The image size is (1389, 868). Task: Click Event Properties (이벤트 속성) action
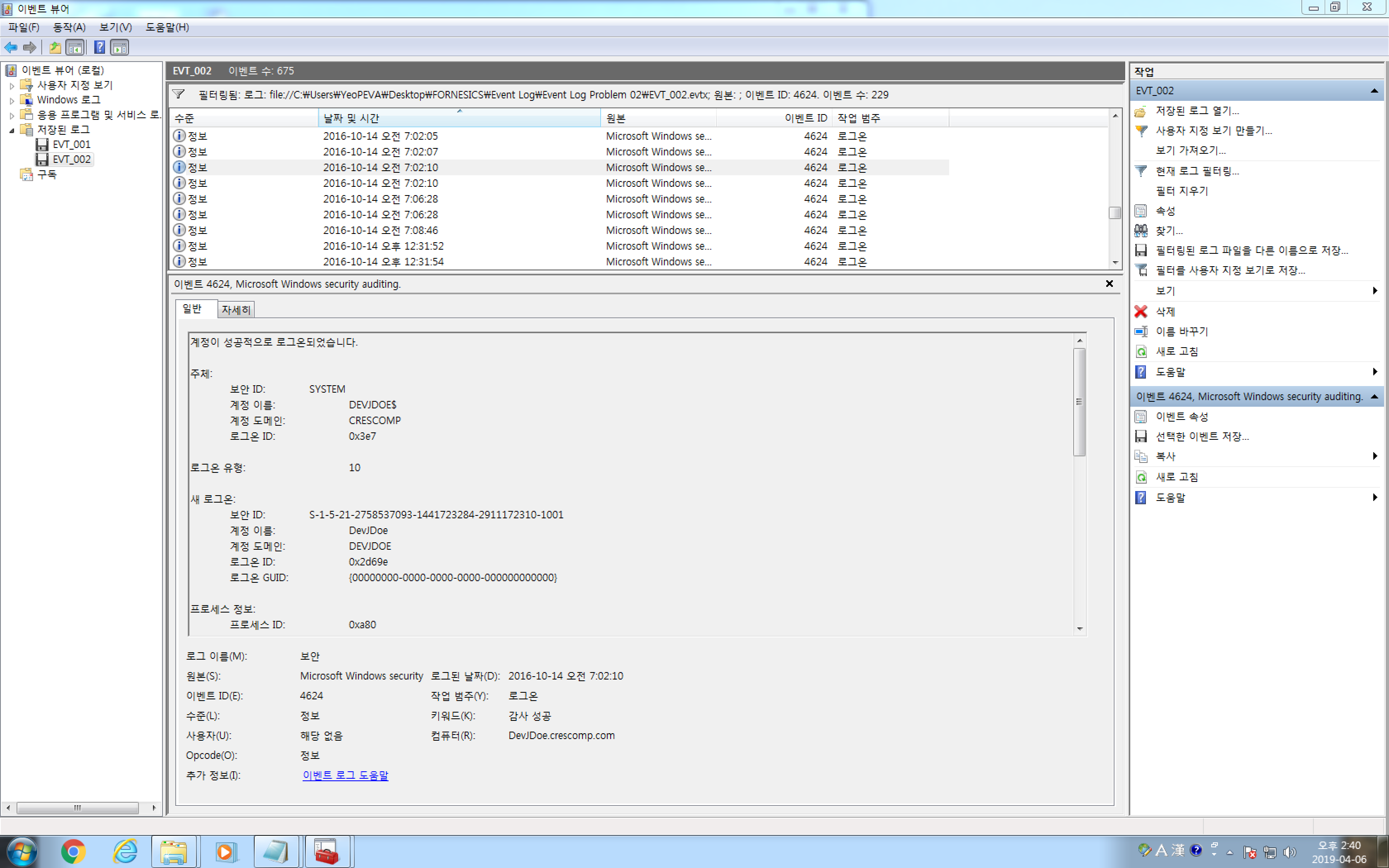pos(1181,417)
